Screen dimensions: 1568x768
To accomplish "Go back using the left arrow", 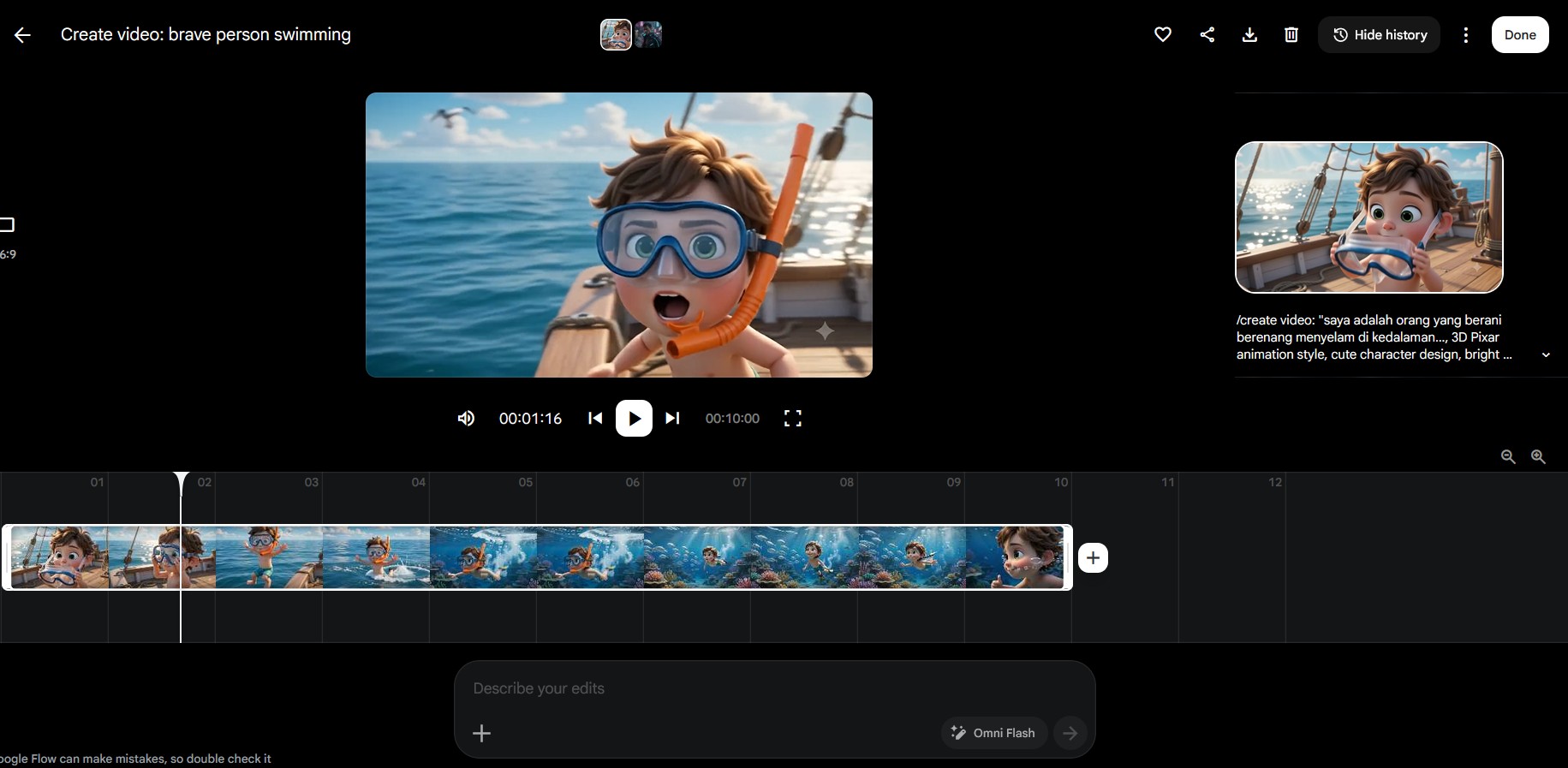I will click(22, 35).
